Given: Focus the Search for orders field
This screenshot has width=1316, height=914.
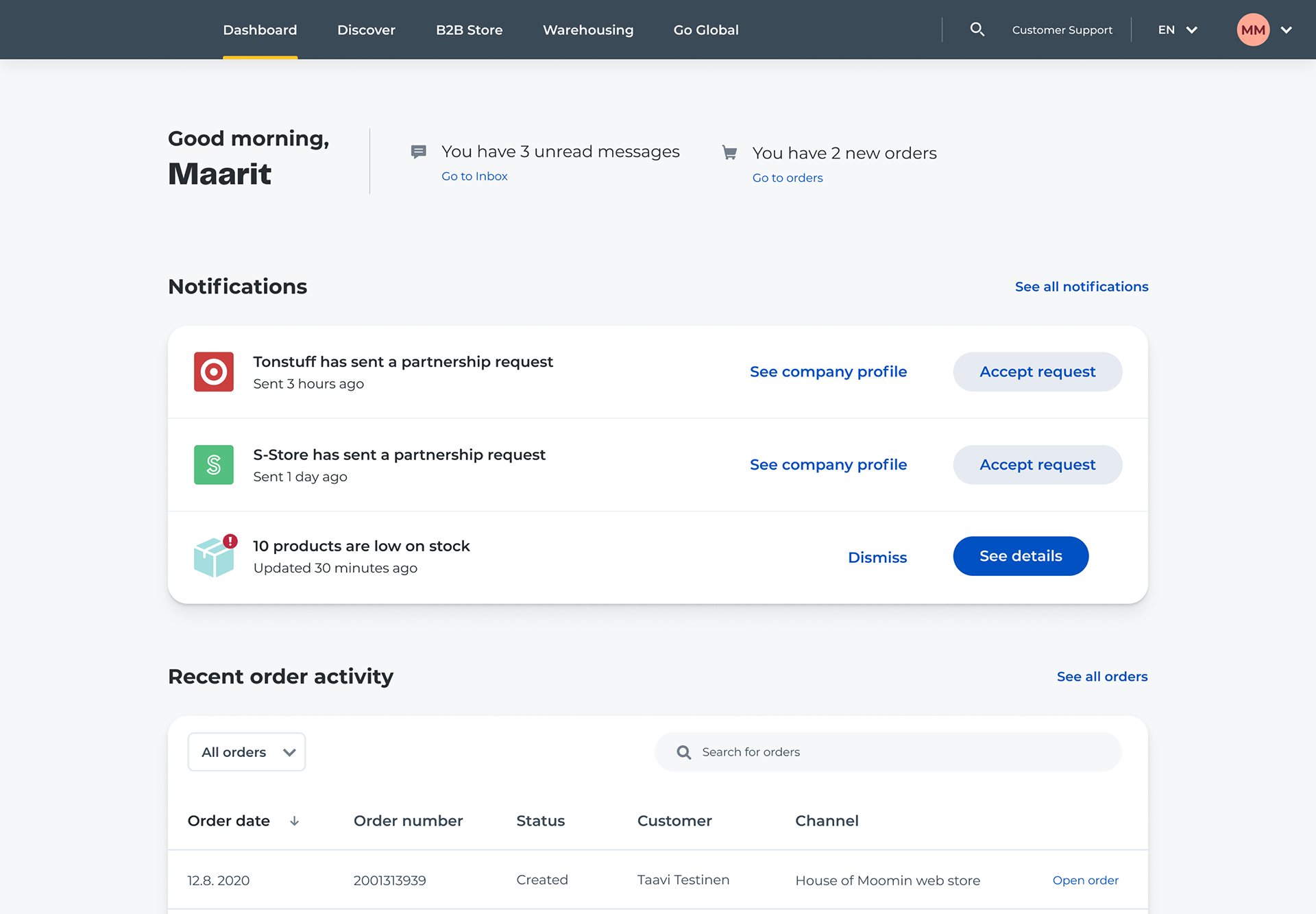Looking at the screenshot, I should (888, 752).
